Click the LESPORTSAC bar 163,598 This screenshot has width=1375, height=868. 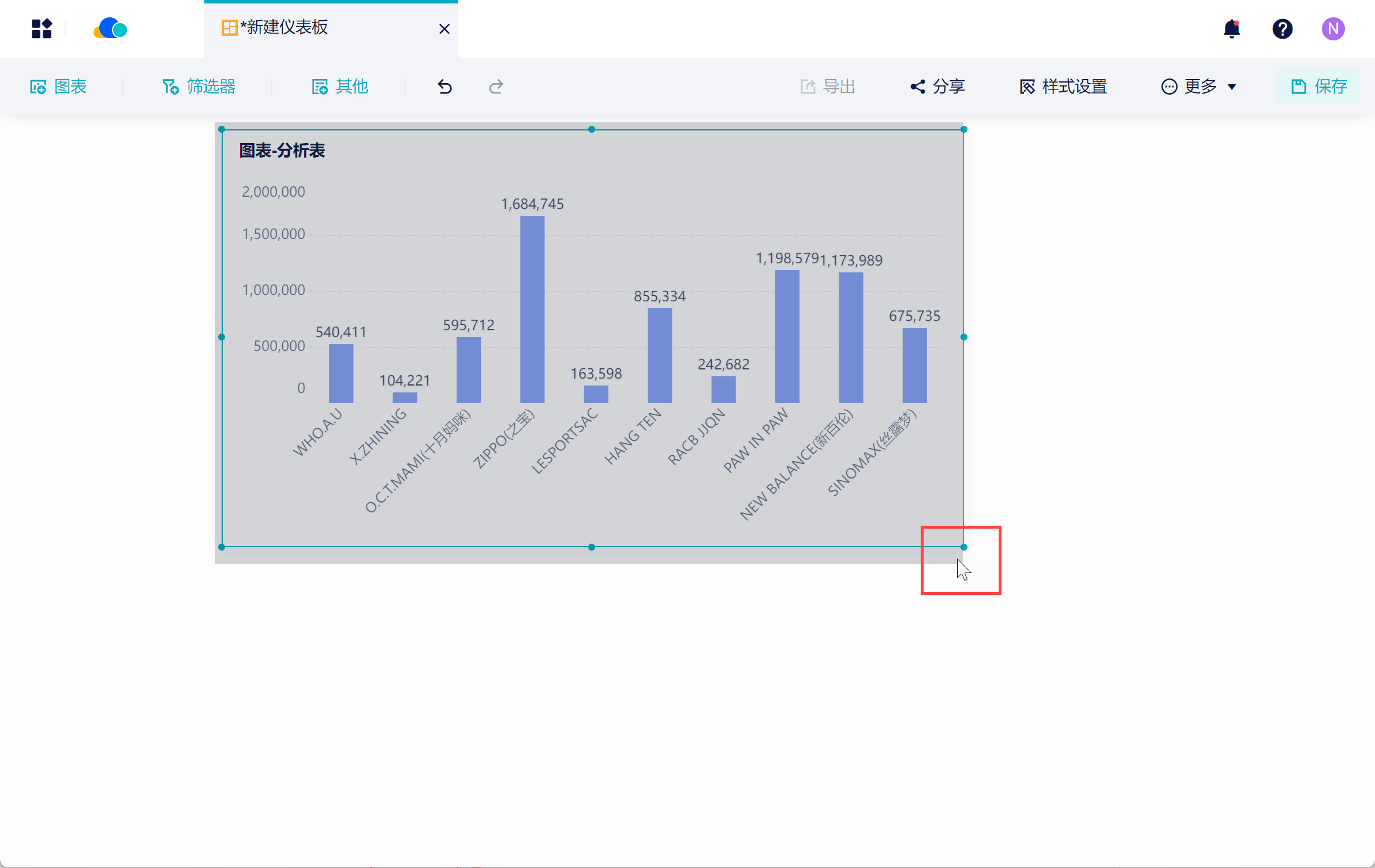tap(596, 394)
